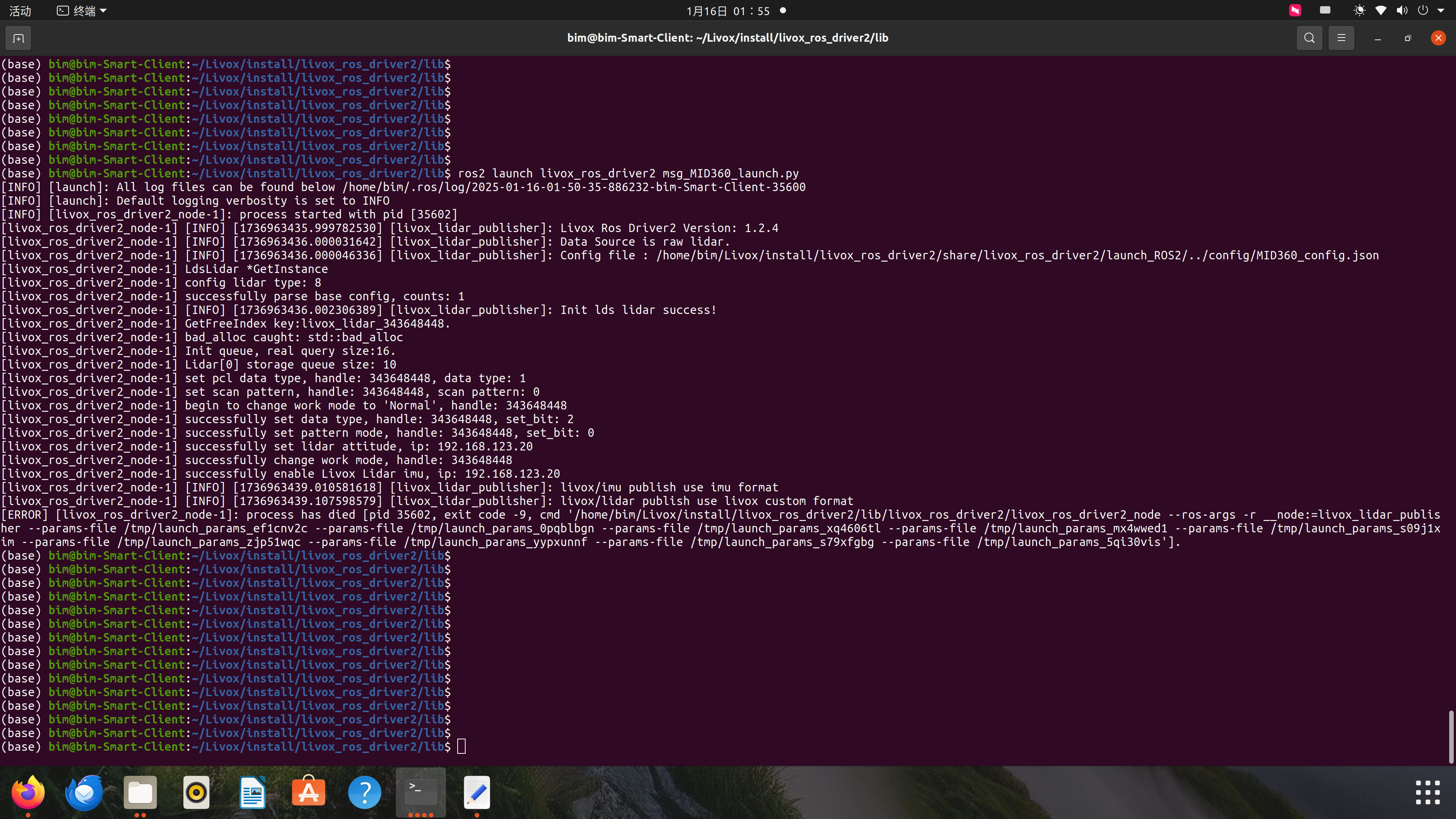Viewport: 1456px width, 819px height.
Task: Create a new terminal tab
Action: (x=17, y=38)
